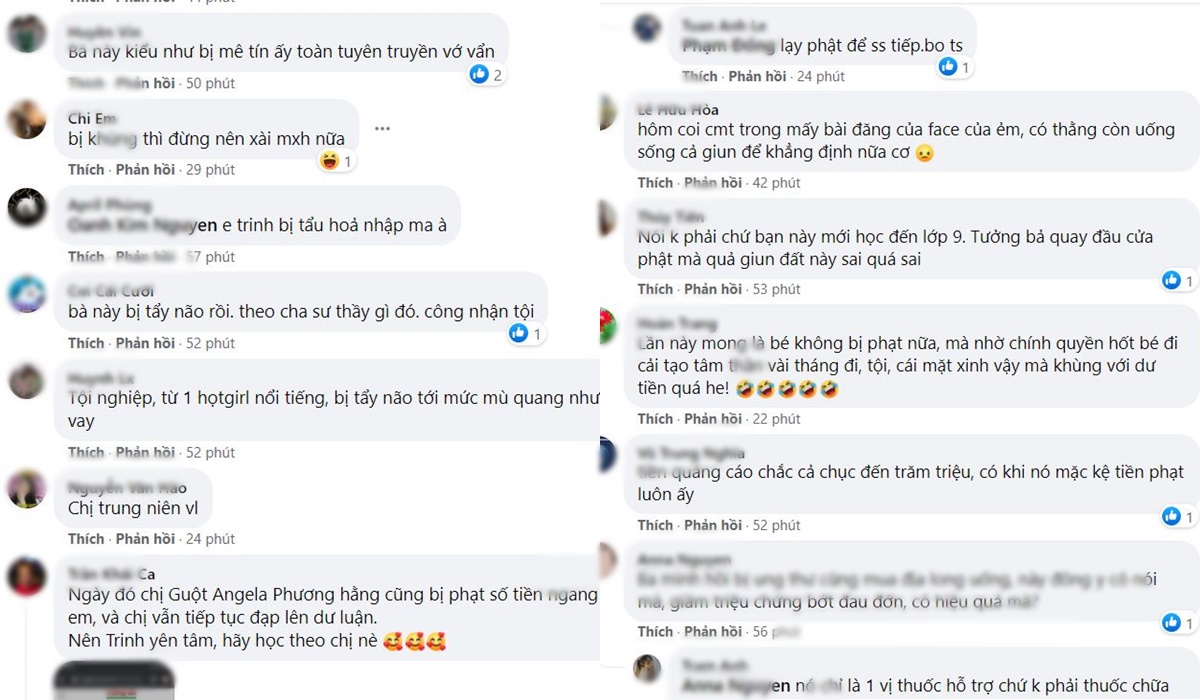Click the like reaction on the "lớp 9" comment
1200x700 pixels.
(1171, 280)
